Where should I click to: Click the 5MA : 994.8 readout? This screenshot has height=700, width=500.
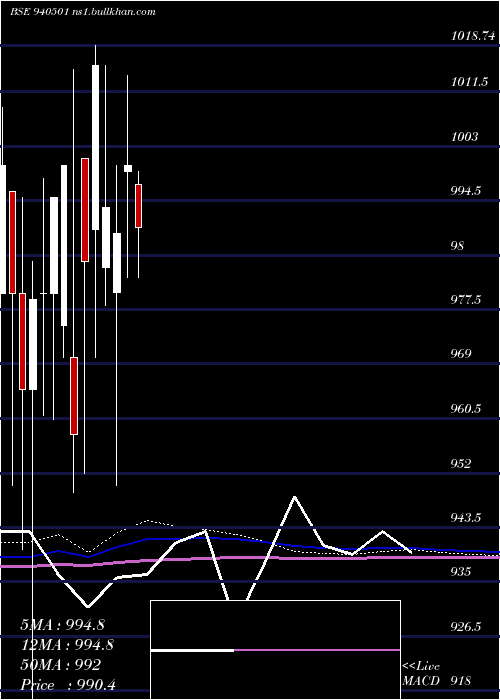point(62,625)
